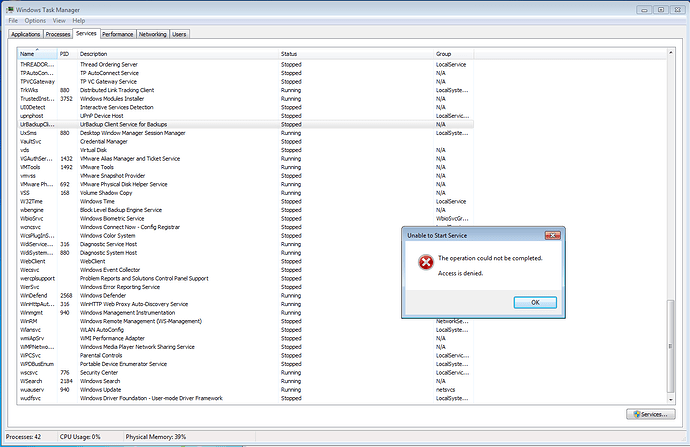Screen dimensions: 690x447
Task: Maximize the Windows Task Manager window
Action: point(661,10)
